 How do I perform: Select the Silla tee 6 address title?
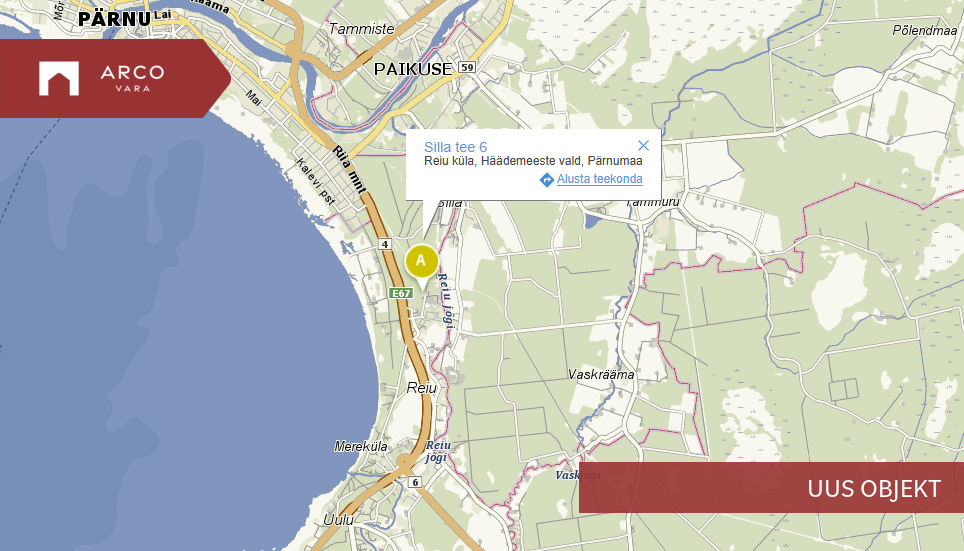[456, 147]
